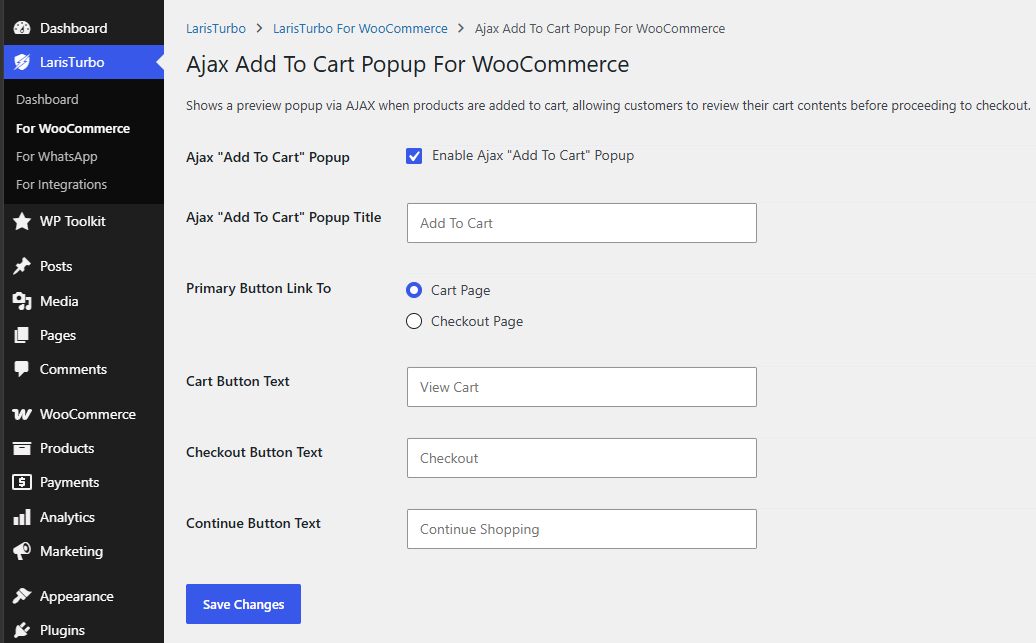Open the Plugins menu
The height and width of the screenshot is (643, 1036).
click(x=84, y=630)
